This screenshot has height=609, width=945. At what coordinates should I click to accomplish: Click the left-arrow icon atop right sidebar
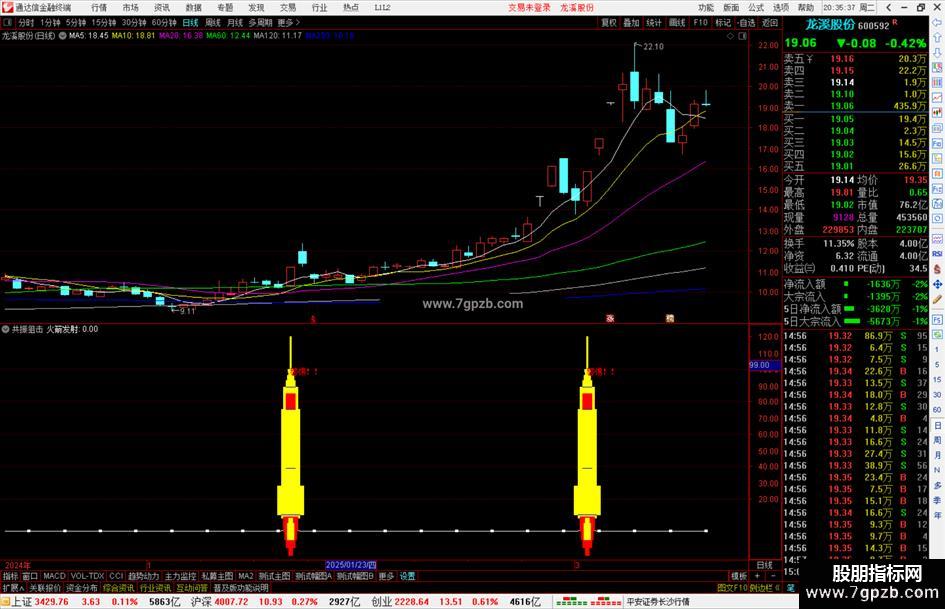pos(937,22)
